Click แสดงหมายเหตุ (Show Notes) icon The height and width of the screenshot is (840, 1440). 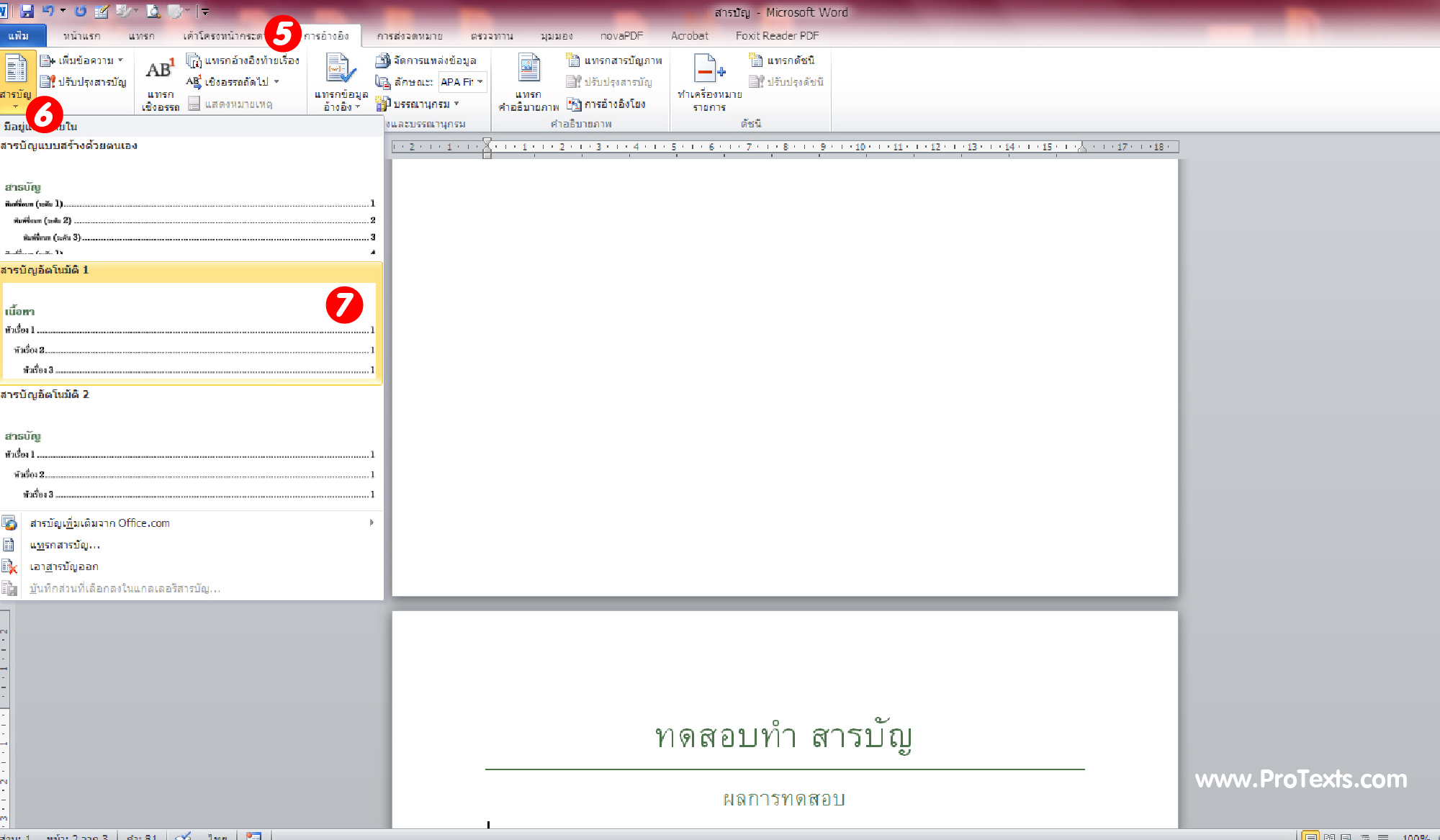[x=194, y=104]
